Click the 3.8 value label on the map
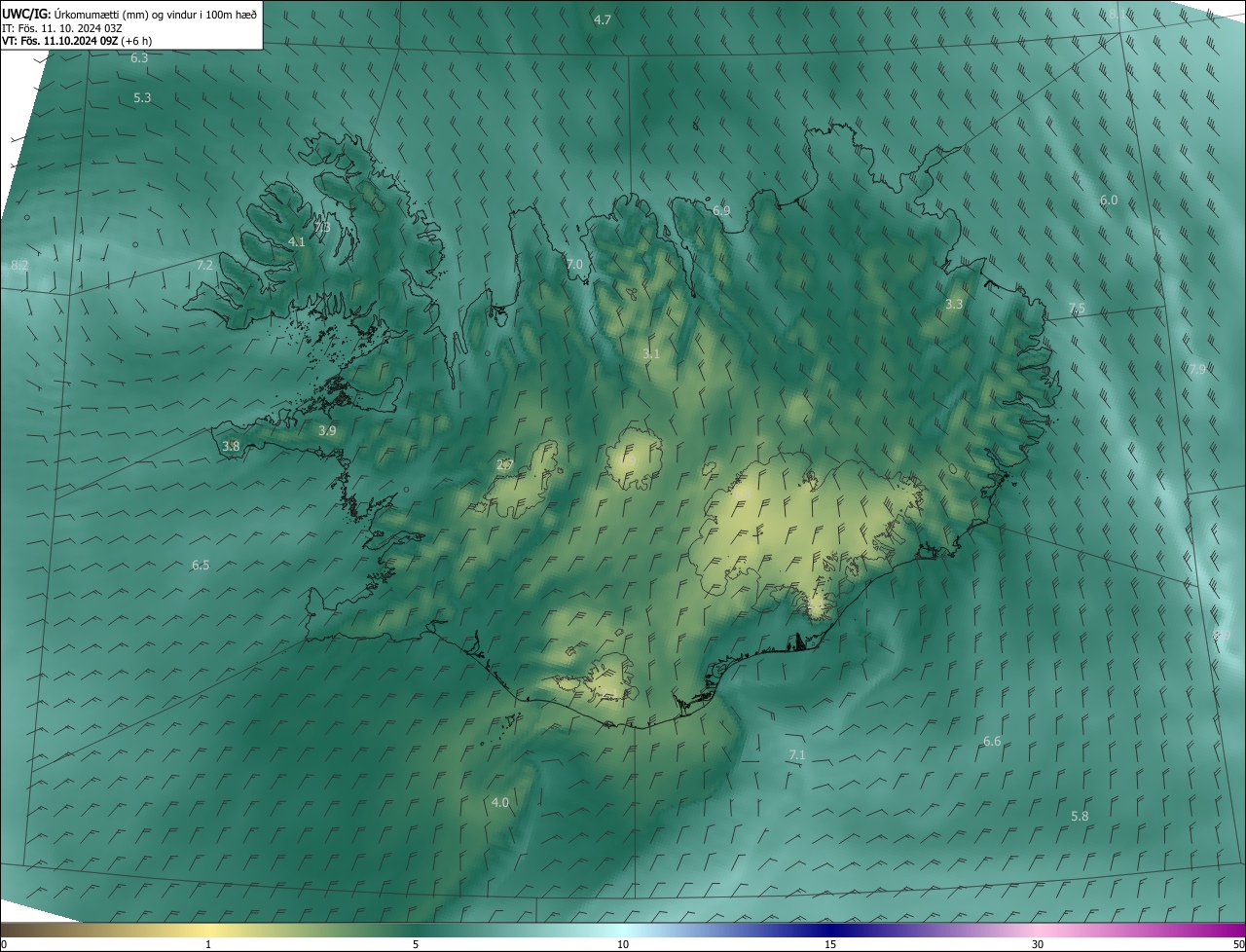This screenshot has height=952, width=1246. pos(231,446)
